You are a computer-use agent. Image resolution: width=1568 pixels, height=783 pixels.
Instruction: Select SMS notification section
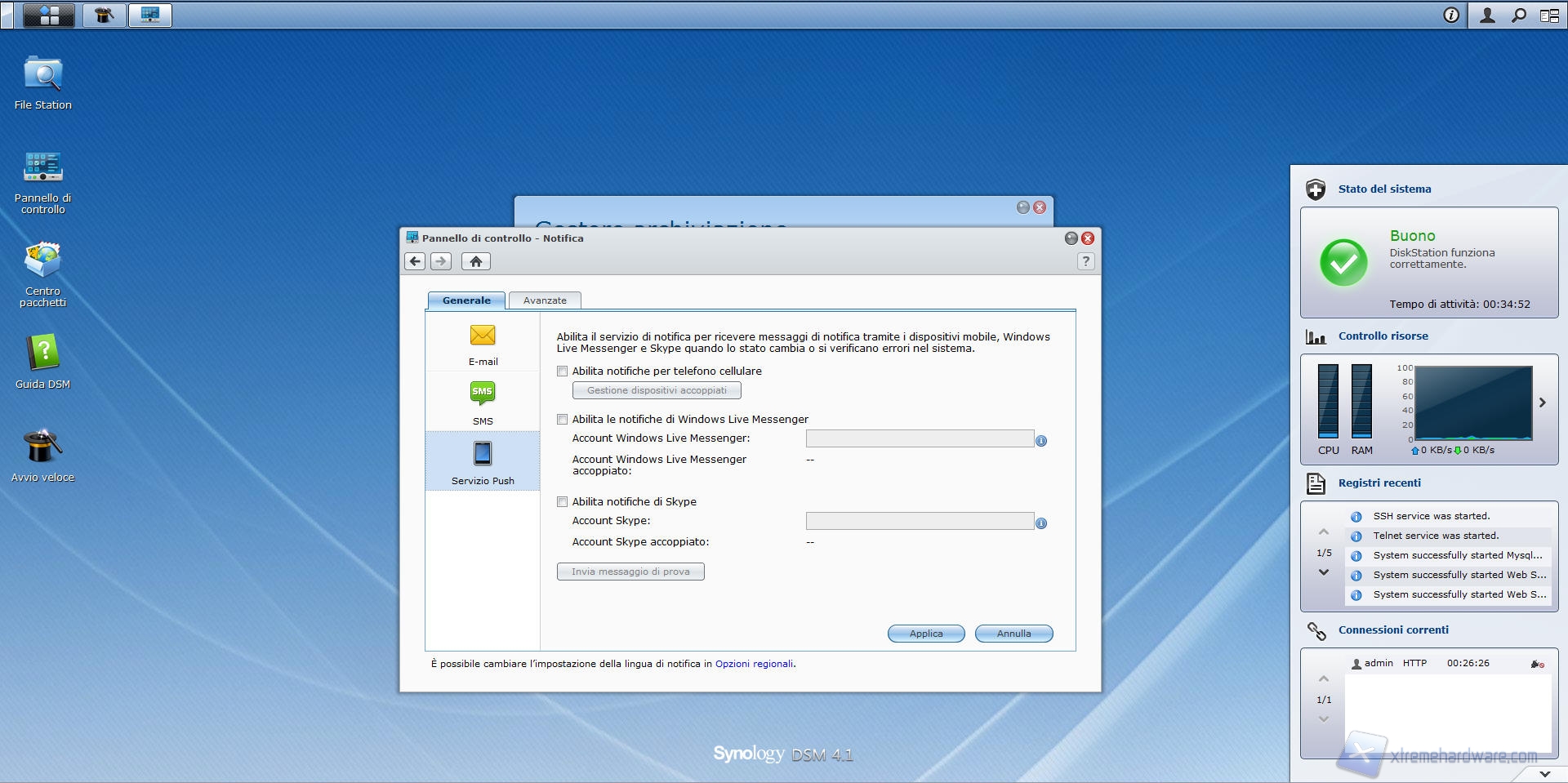pyautogui.click(x=483, y=403)
